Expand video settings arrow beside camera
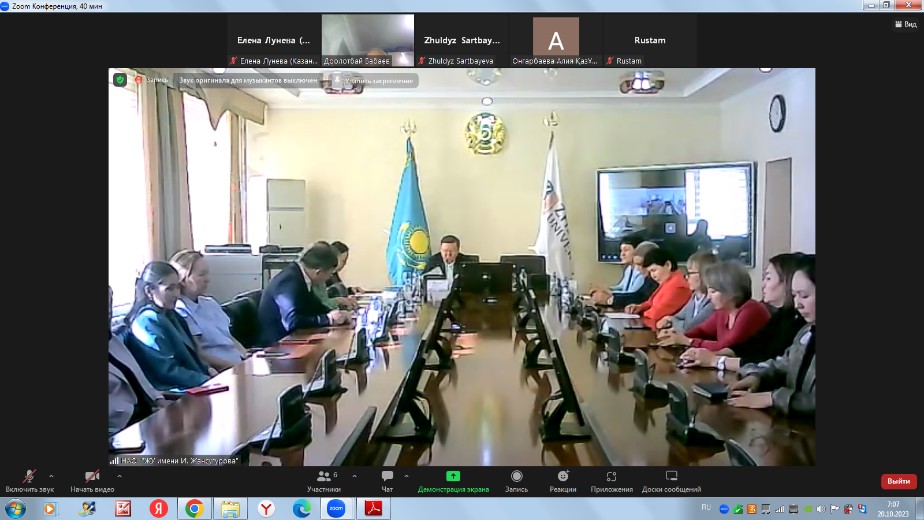The image size is (924, 520). (x=119, y=475)
